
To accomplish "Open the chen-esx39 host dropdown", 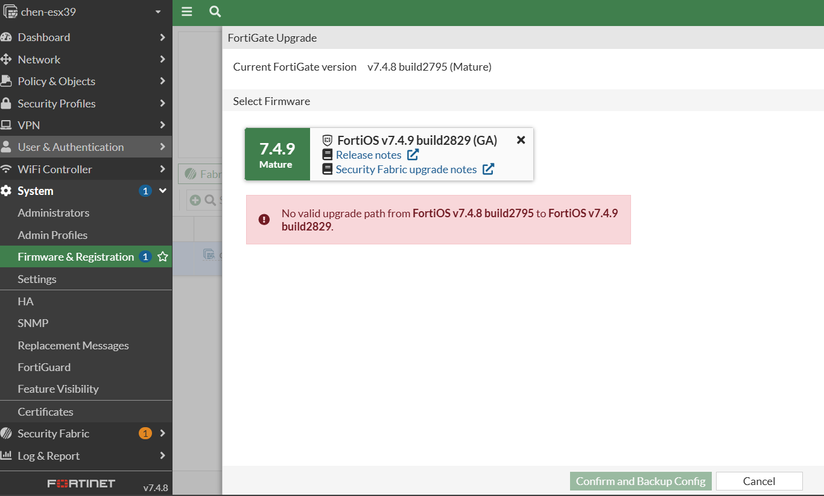I will 158,12.
